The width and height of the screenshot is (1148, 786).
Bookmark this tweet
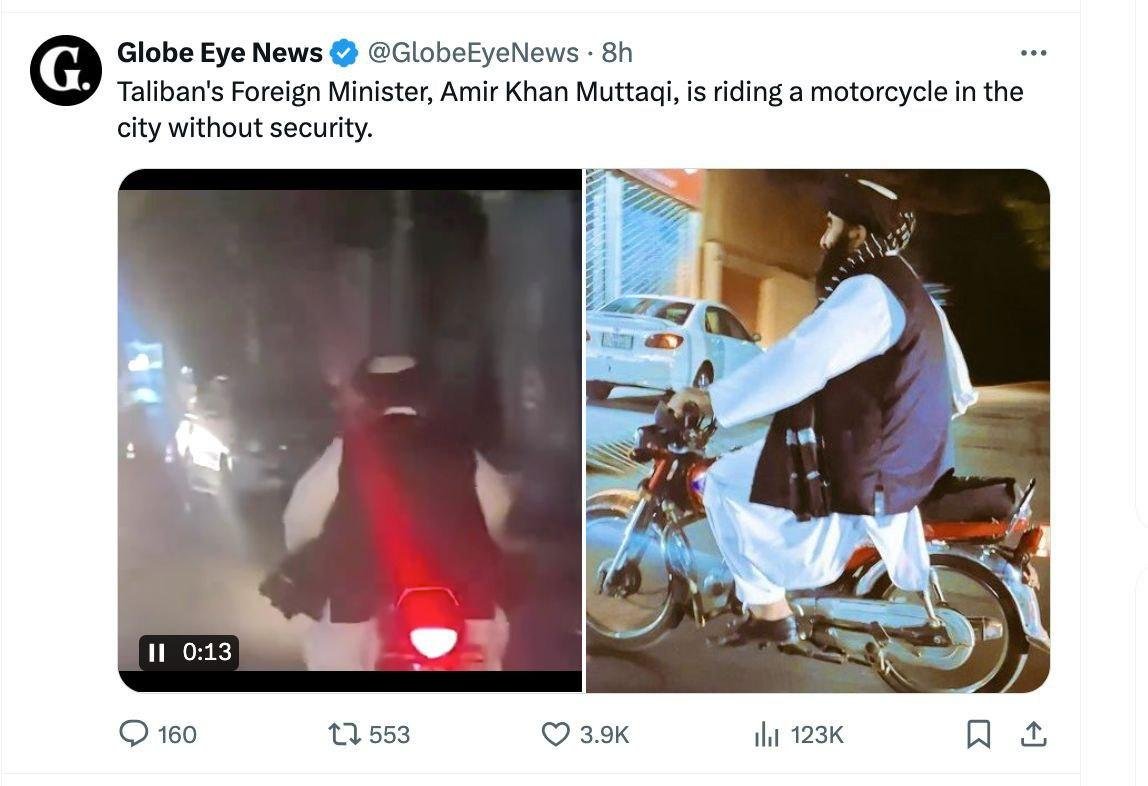coord(979,735)
